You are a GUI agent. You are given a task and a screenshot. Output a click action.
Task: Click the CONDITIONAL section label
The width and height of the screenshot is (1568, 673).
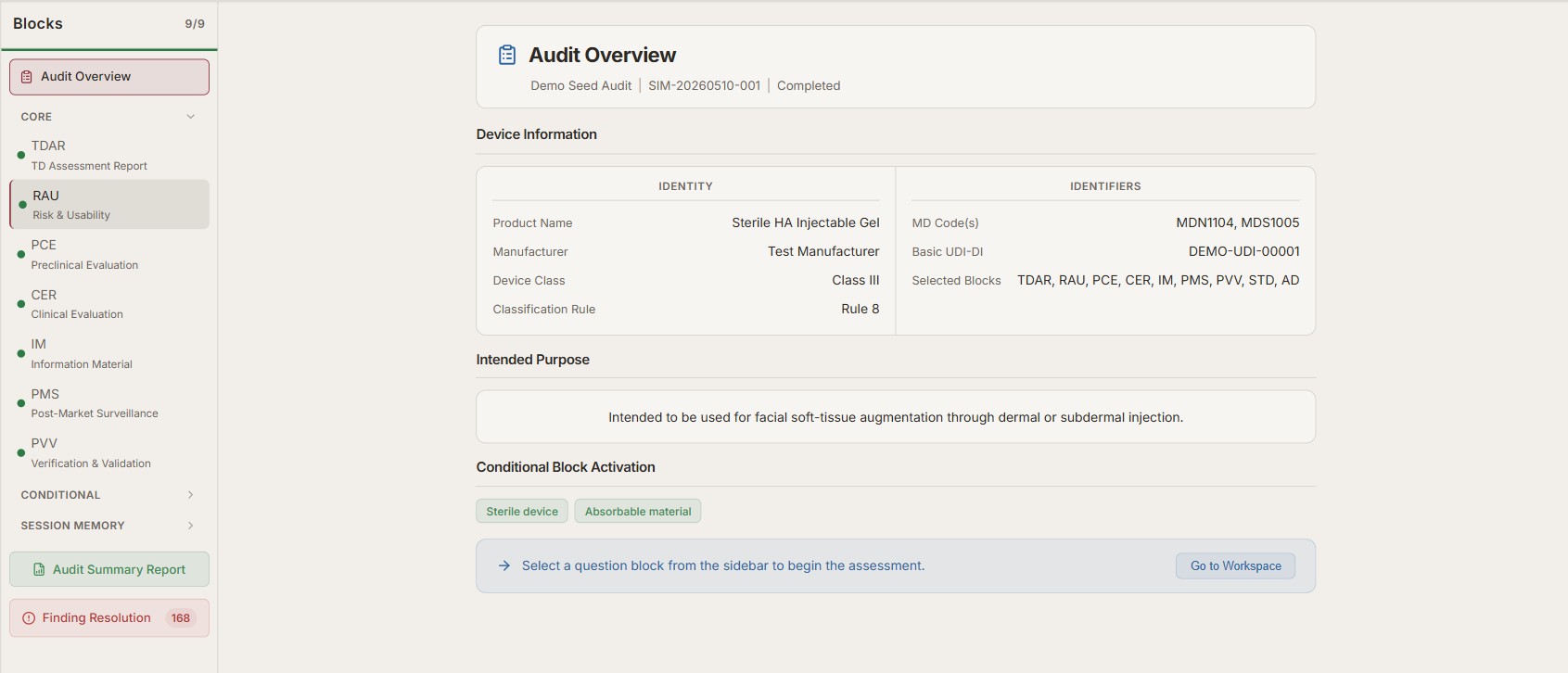(60, 495)
